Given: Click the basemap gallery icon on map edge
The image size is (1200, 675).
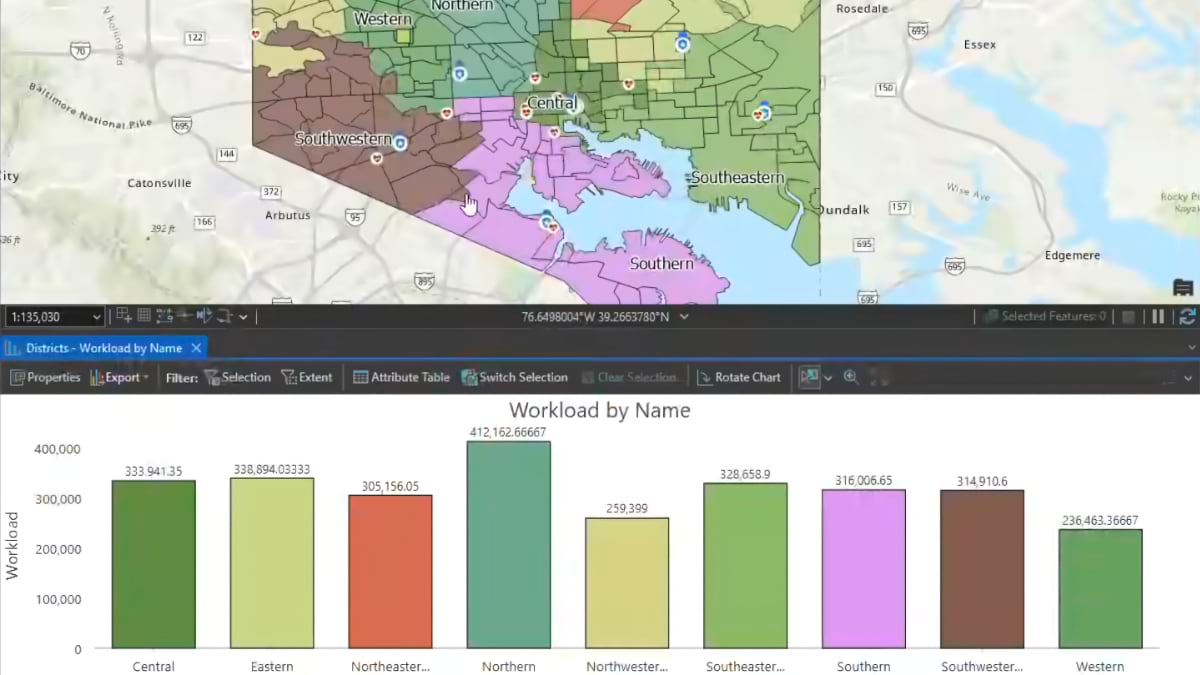Looking at the screenshot, I should coord(1184,287).
